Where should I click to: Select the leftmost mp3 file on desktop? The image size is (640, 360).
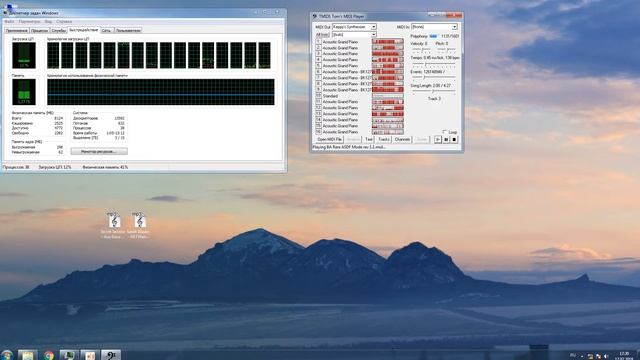click(x=113, y=225)
